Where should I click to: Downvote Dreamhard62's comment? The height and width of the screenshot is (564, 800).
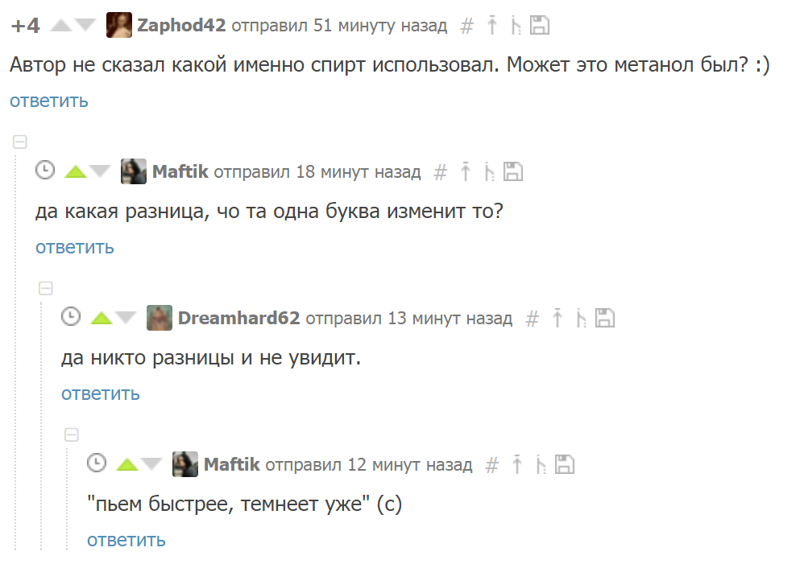click(x=125, y=319)
